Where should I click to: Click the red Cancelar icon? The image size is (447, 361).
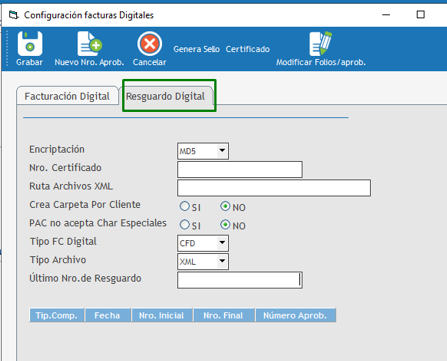click(x=150, y=44)
